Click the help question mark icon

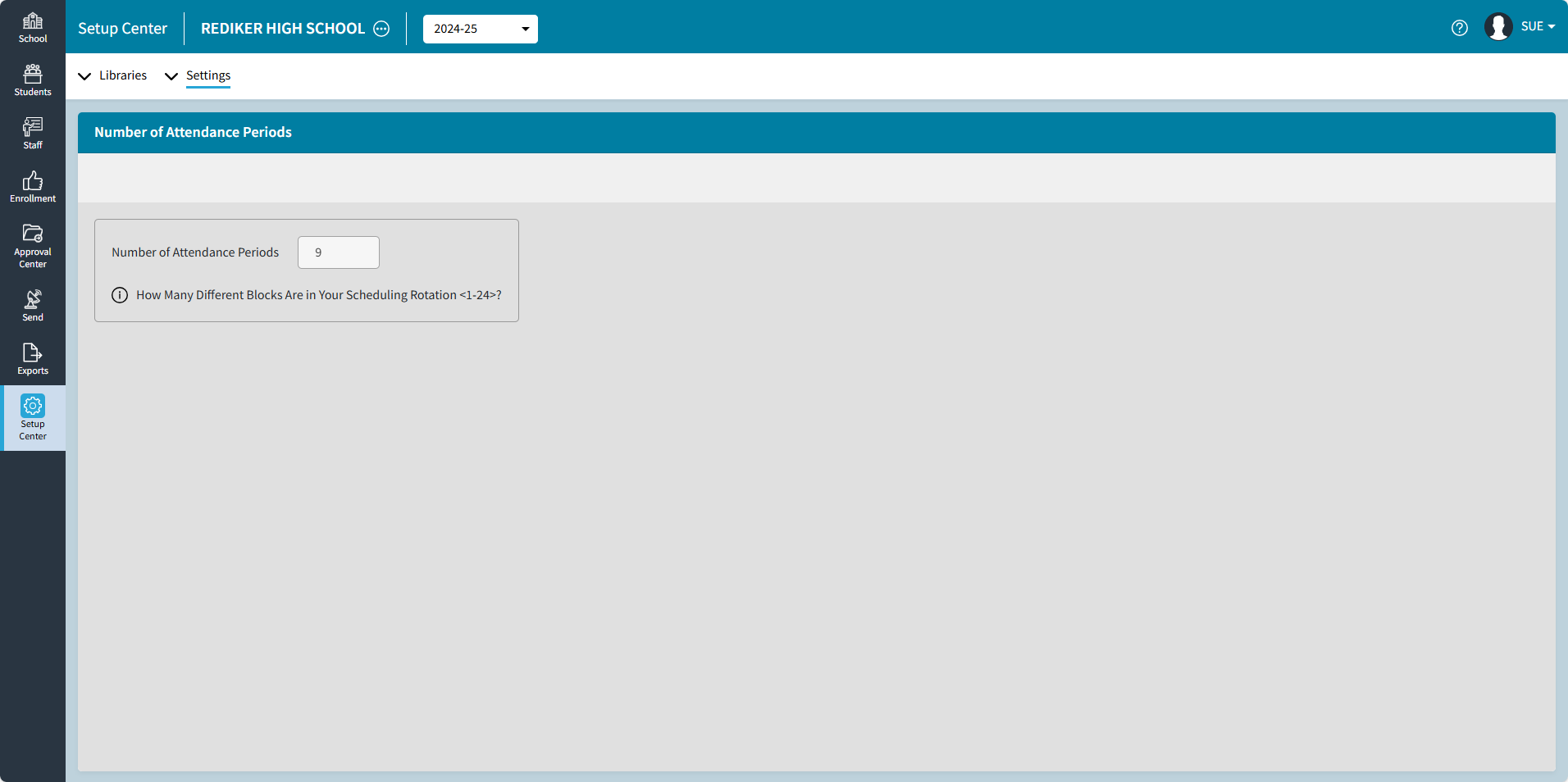pyautogui.click(x=1460, y=28)
